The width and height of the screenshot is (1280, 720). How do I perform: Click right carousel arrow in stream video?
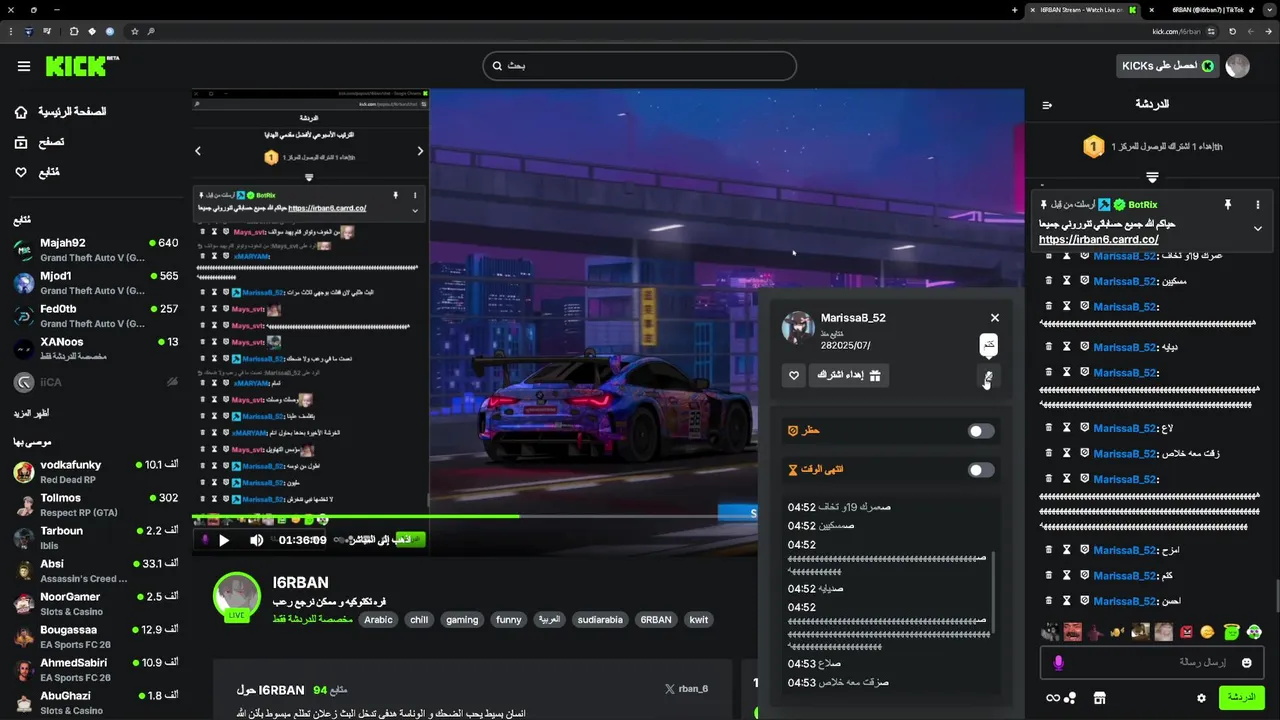[420, 151]
